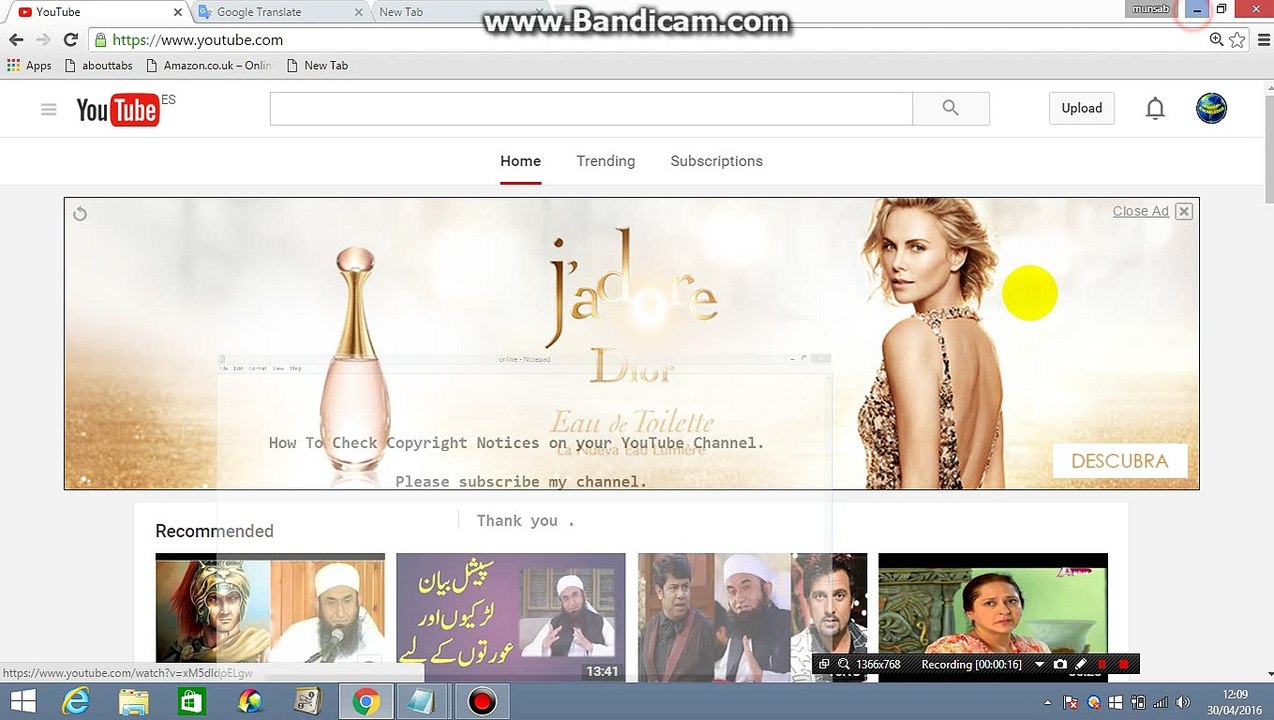This screenshot has height=720, width=1274.
Task: Click the J'adore Dior ad banner
Action: [631, 343]
